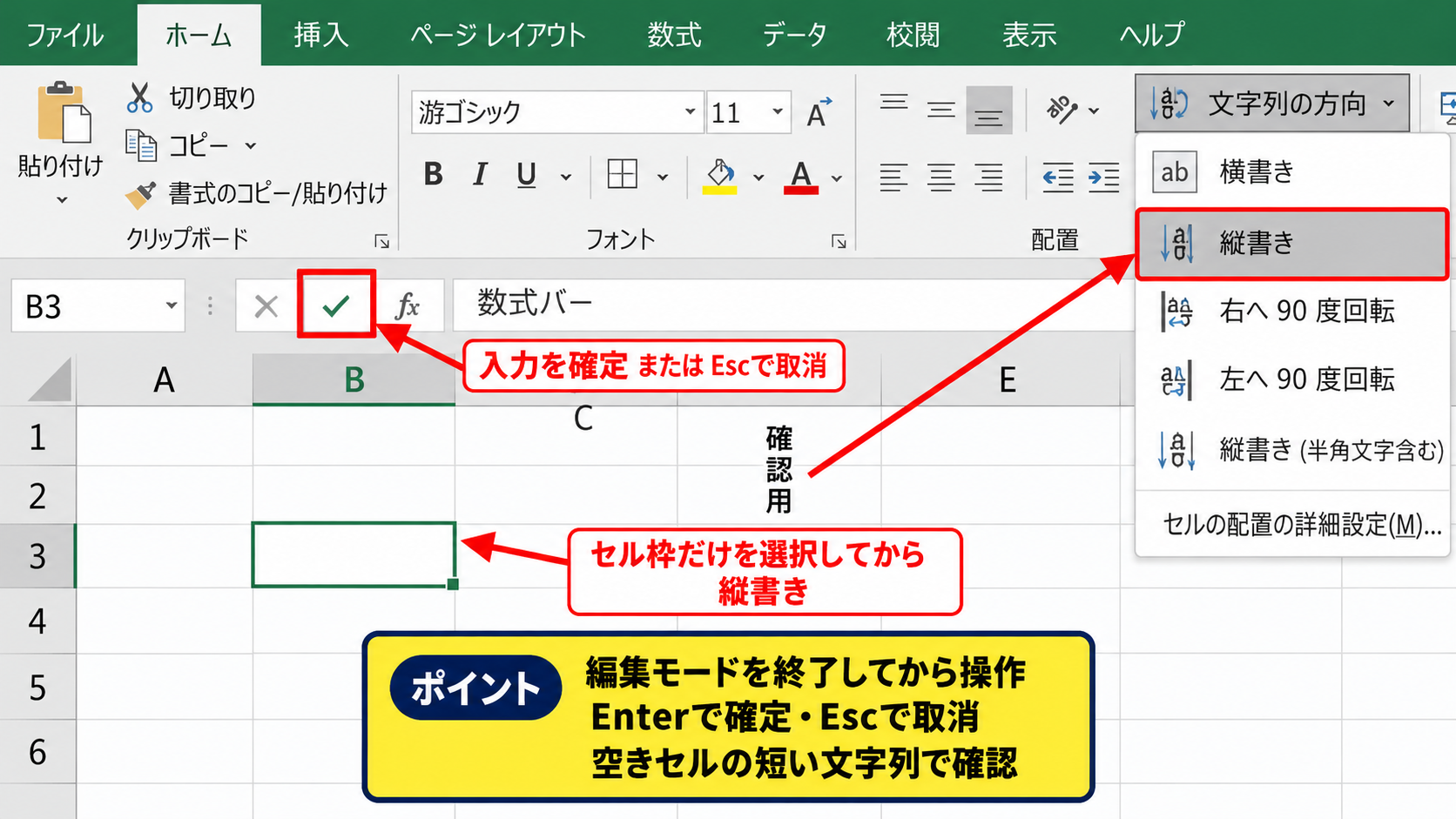Toggle Underline formatting
Viewport: 1456px width, 819px height.
tap(526, 176)
